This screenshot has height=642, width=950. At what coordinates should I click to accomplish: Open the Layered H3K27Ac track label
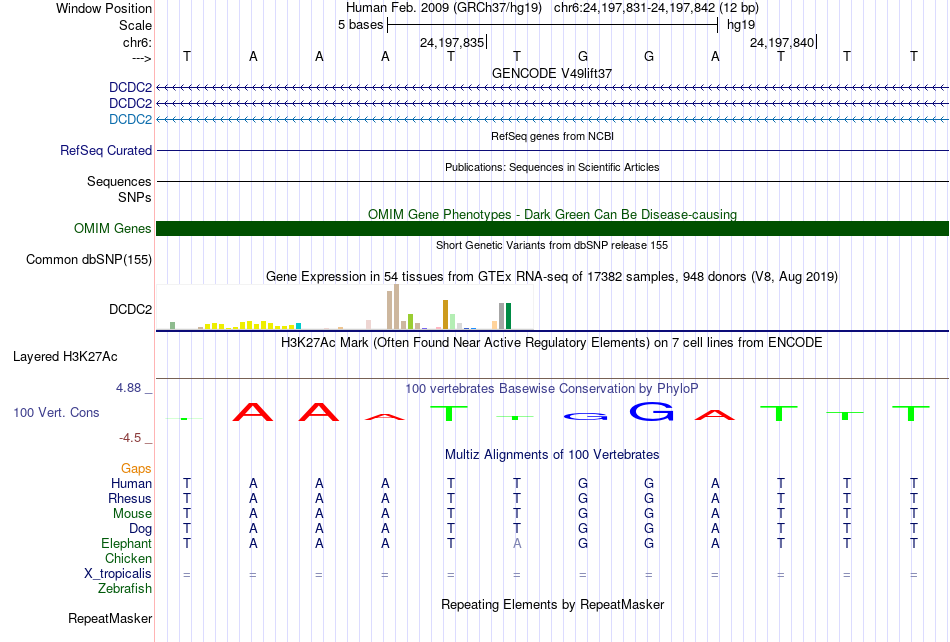click(65, 357)
